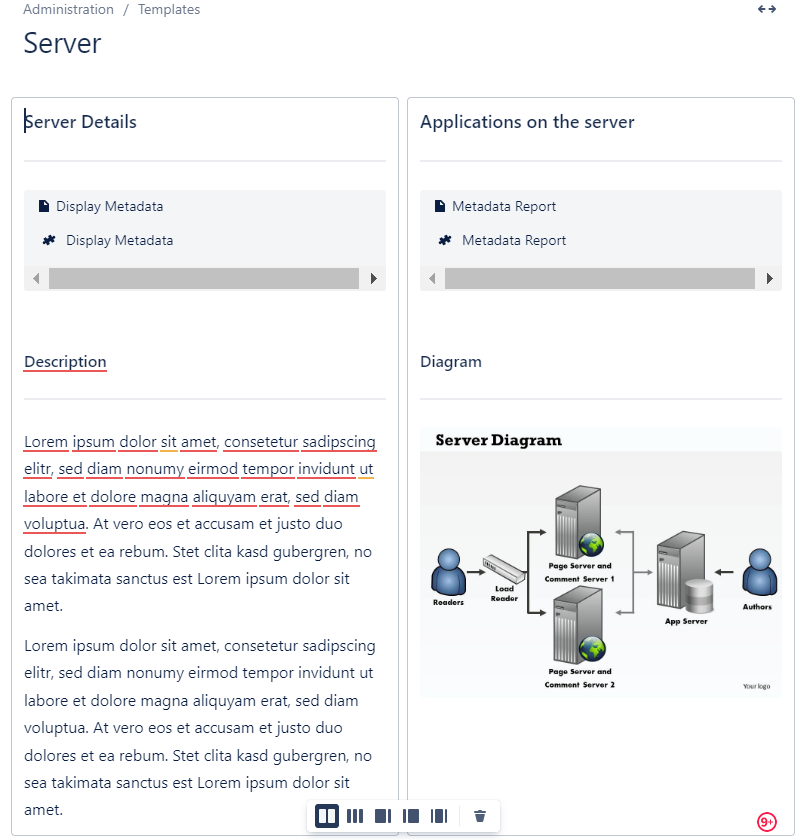Image resolution: width=799 pixels, height=840 pixels.
Task: Select the two-column layout option
Action: tap(327, 816)
